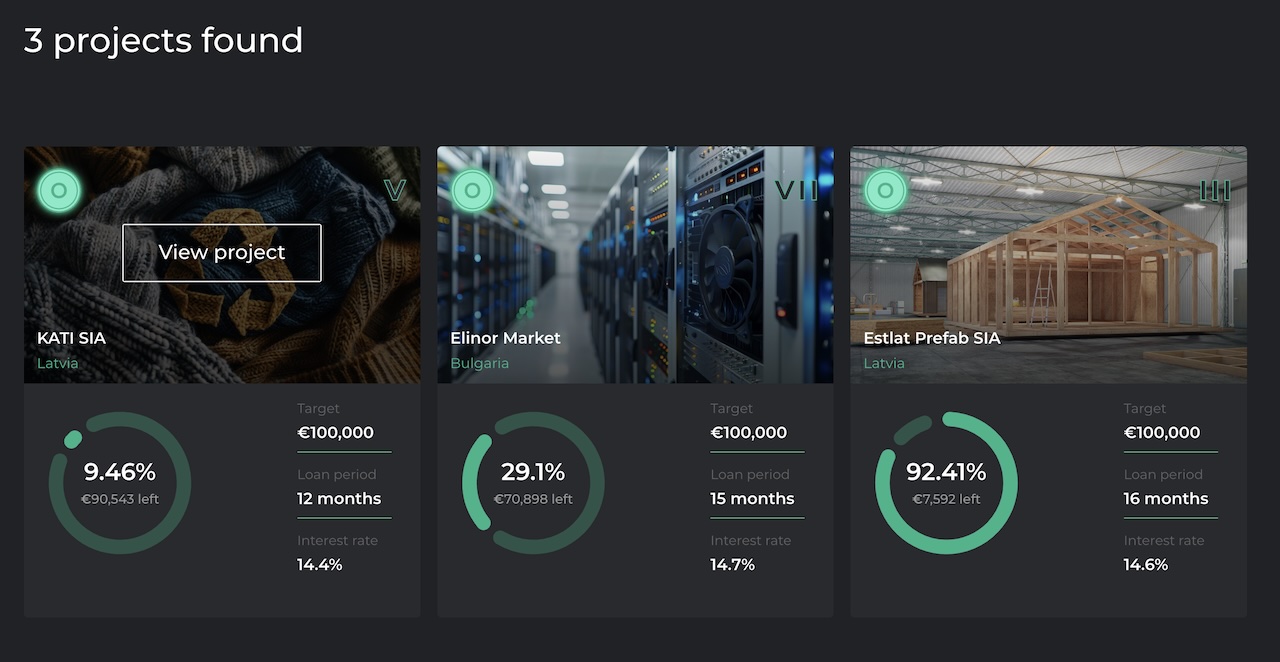The height and width of the screenshot is (662, 1280).
Task: Click the View project button on KATI SIA
Action: click(x=222, y=253)
